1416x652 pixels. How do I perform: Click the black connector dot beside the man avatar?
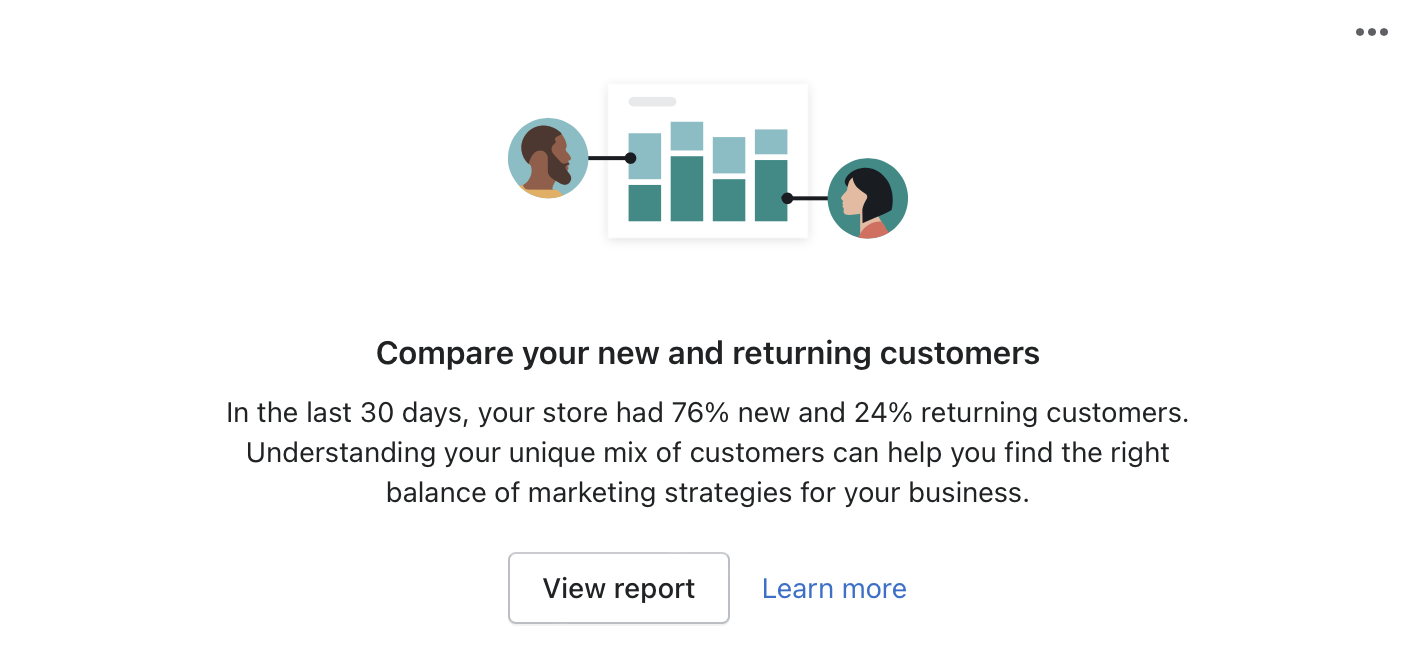click(630, 158)
